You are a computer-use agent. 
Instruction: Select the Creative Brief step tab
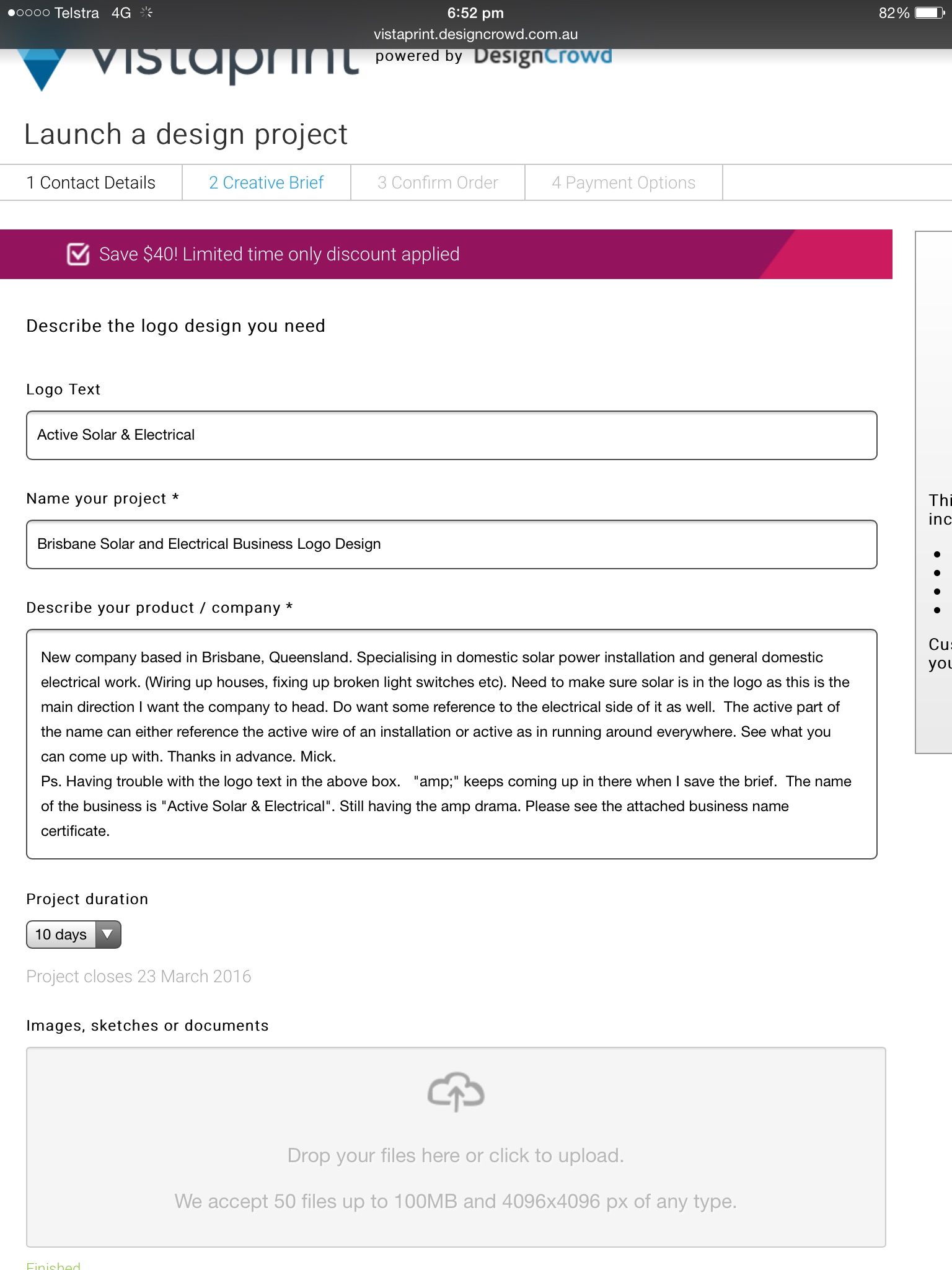266,183
